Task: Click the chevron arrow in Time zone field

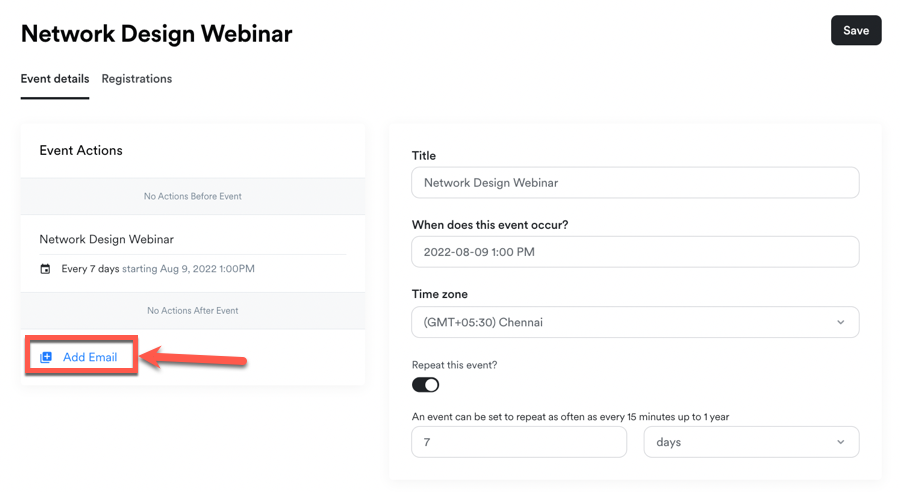Action: tap(840, 322)
